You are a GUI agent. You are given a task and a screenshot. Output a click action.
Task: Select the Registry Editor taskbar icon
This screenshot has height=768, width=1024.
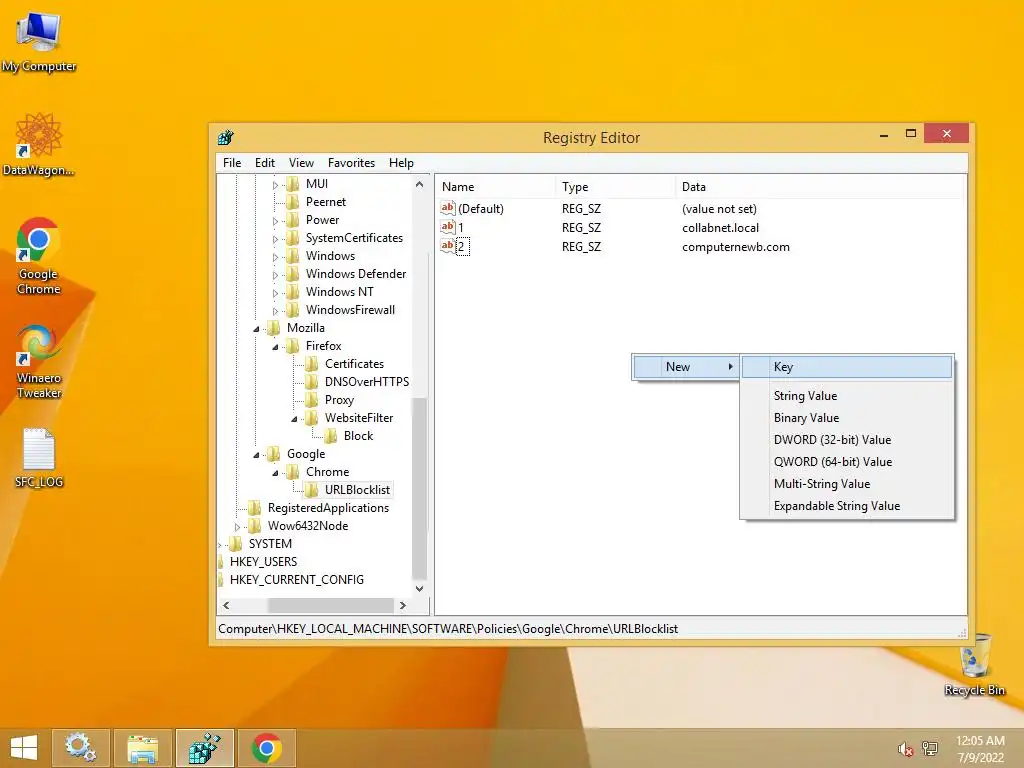pyautogui.click(x=204, y=748)
